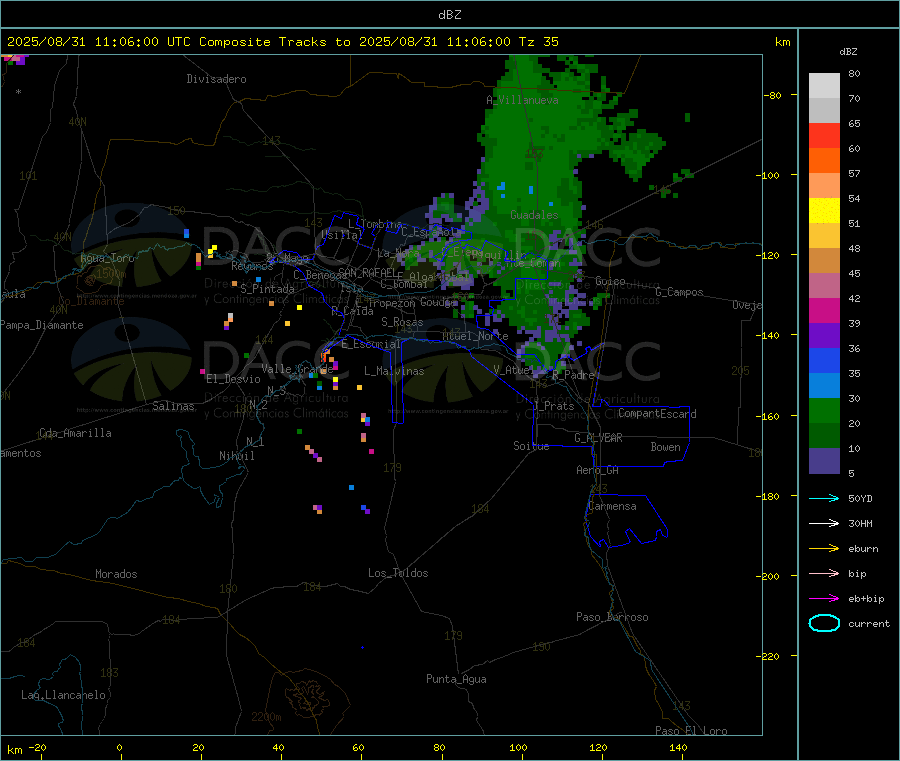
Task: Click the yellow storm cell near Reyunos
Action: 212,251
